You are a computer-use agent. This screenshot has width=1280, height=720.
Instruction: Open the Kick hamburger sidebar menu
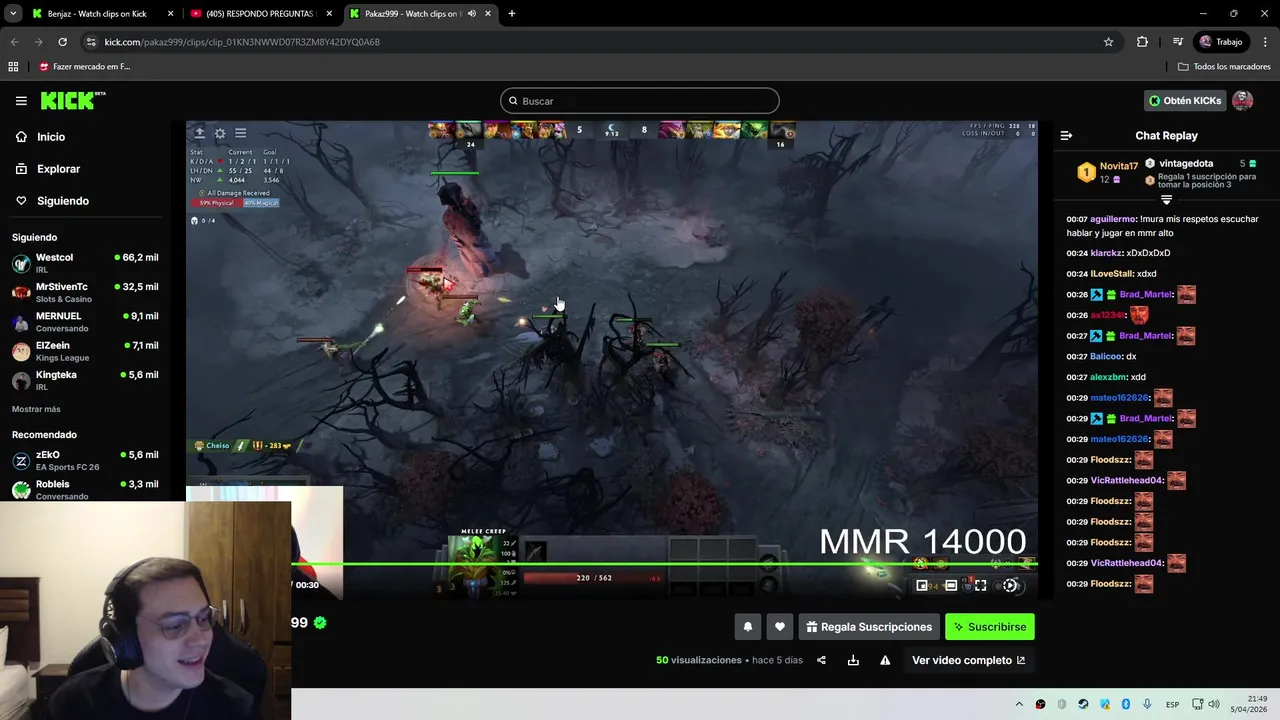(21, 101)
